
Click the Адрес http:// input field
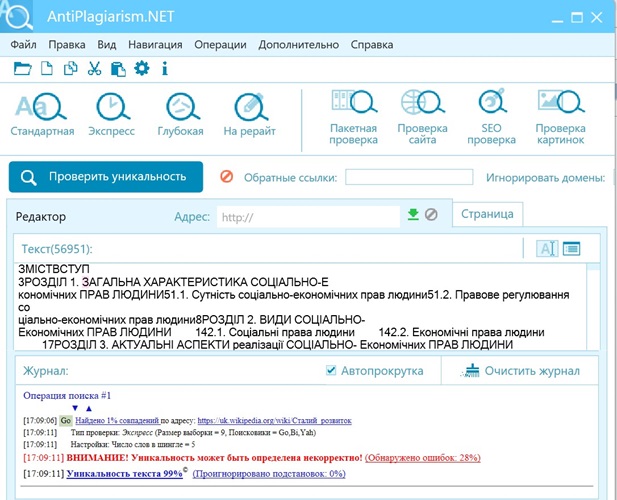(308, 217)
